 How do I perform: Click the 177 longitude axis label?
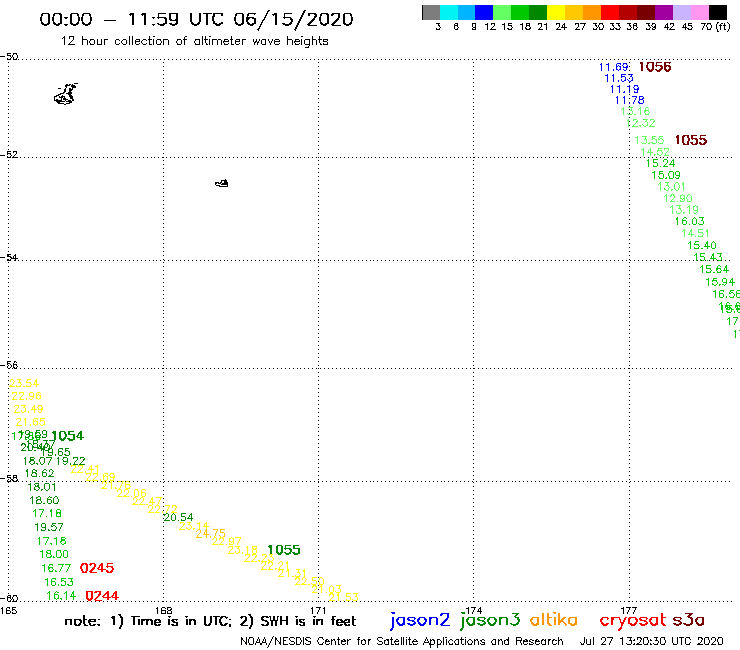(629, 610)
